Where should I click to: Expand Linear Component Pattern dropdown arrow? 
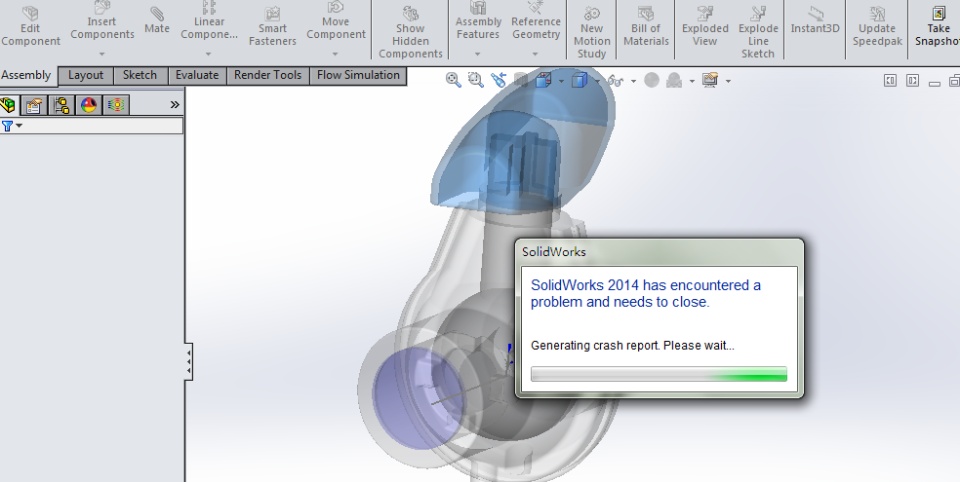[209, 54]
